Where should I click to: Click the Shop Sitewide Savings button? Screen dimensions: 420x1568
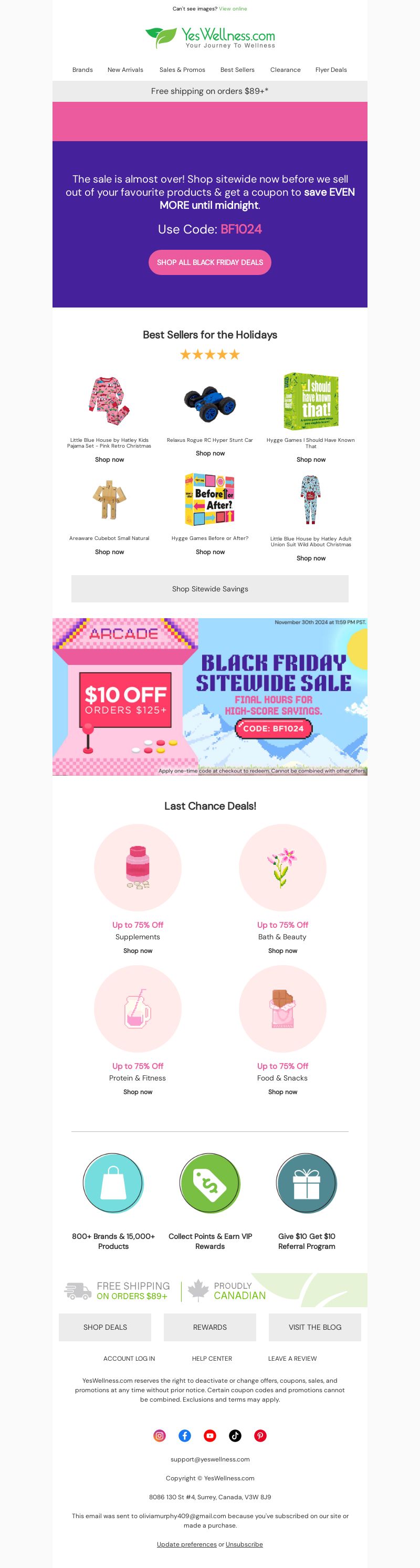(x=210, y=589)
